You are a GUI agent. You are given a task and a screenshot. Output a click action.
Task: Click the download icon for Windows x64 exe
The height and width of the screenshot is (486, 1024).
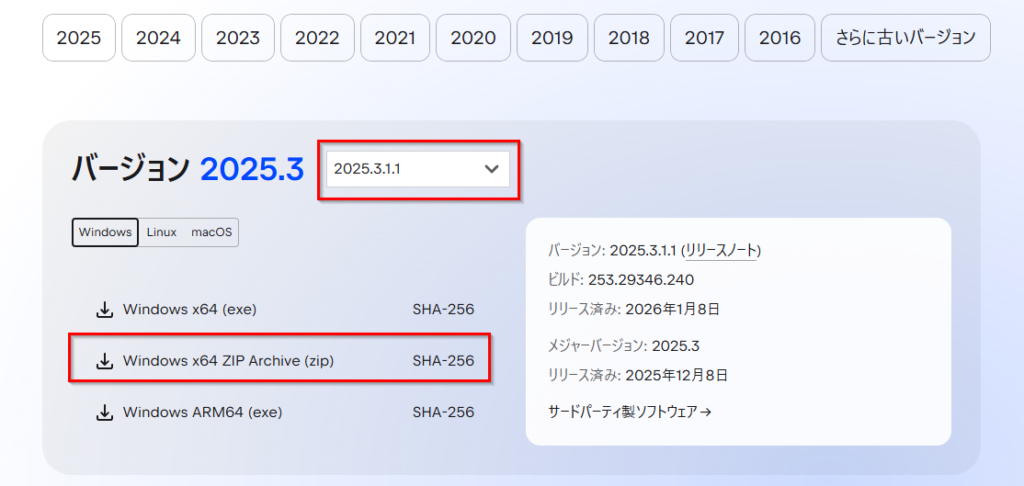pyautogui.click(x=104, y=309)
